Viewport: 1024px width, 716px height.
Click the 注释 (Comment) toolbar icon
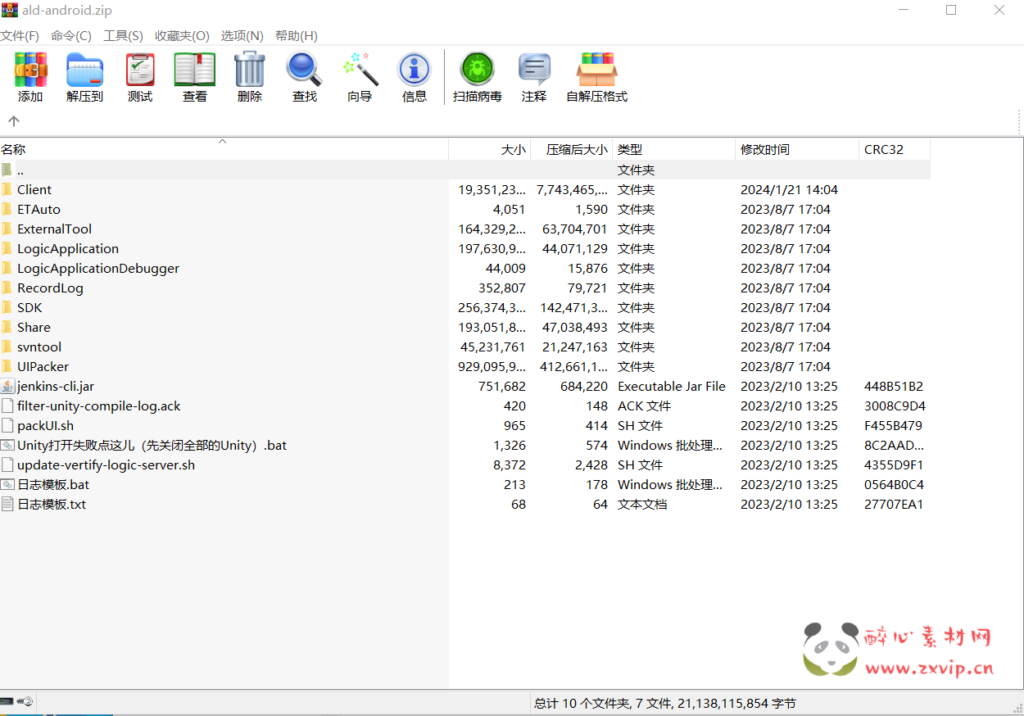click(x=534, y=77)
